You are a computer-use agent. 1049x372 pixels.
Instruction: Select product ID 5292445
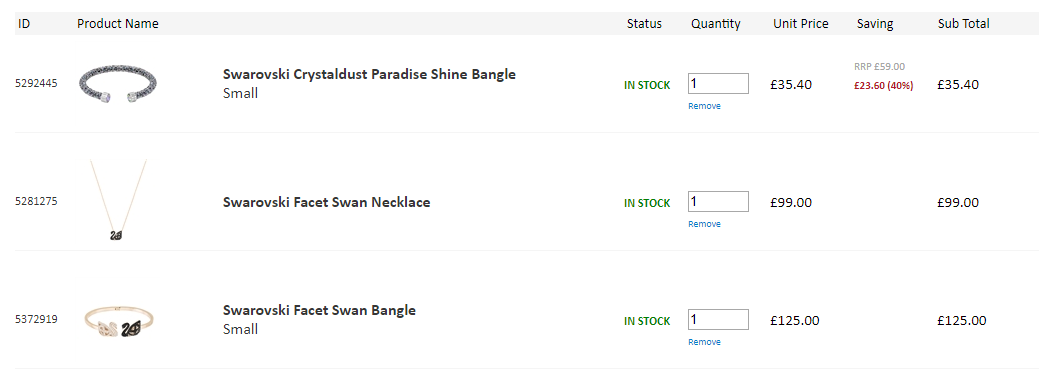click(36, 84)
